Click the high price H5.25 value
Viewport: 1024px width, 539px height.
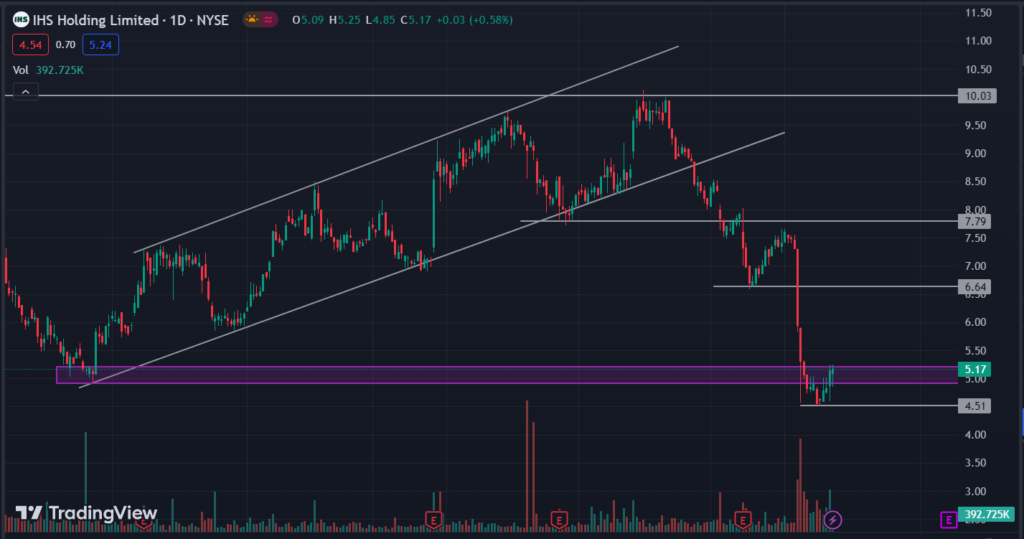345,20
